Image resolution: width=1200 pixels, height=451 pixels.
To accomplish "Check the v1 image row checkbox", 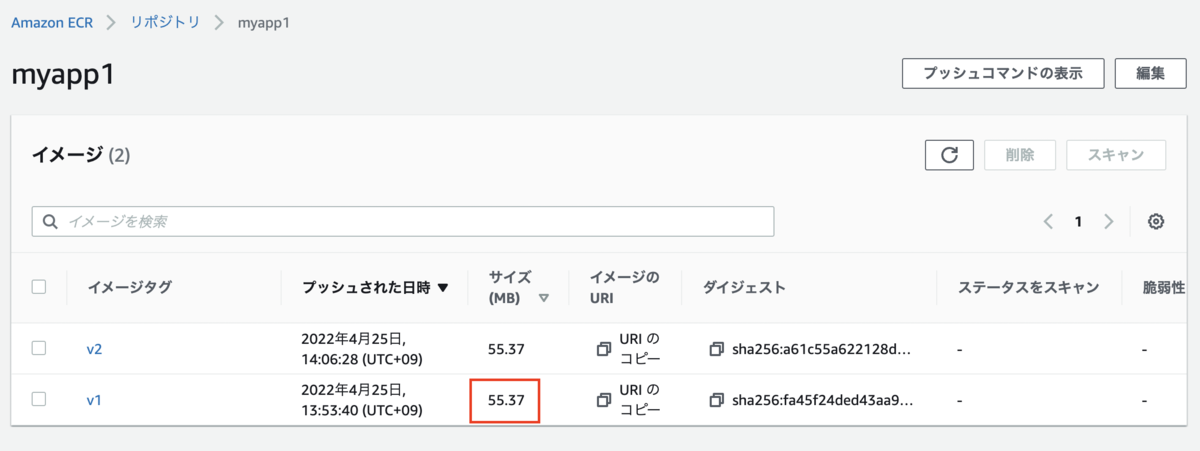I will [x=39, y=399].
